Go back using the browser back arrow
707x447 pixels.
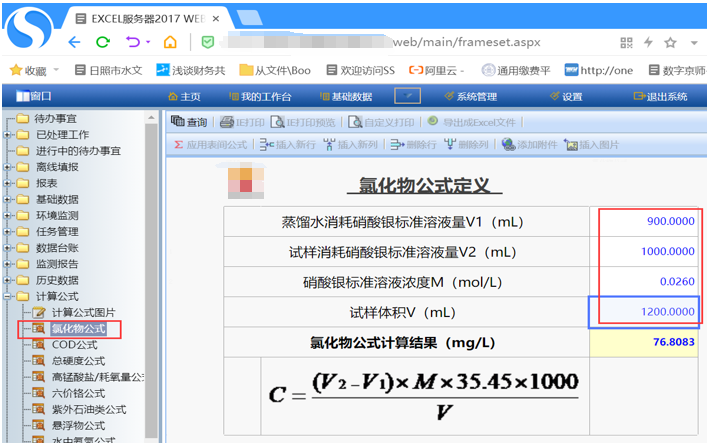74,42
